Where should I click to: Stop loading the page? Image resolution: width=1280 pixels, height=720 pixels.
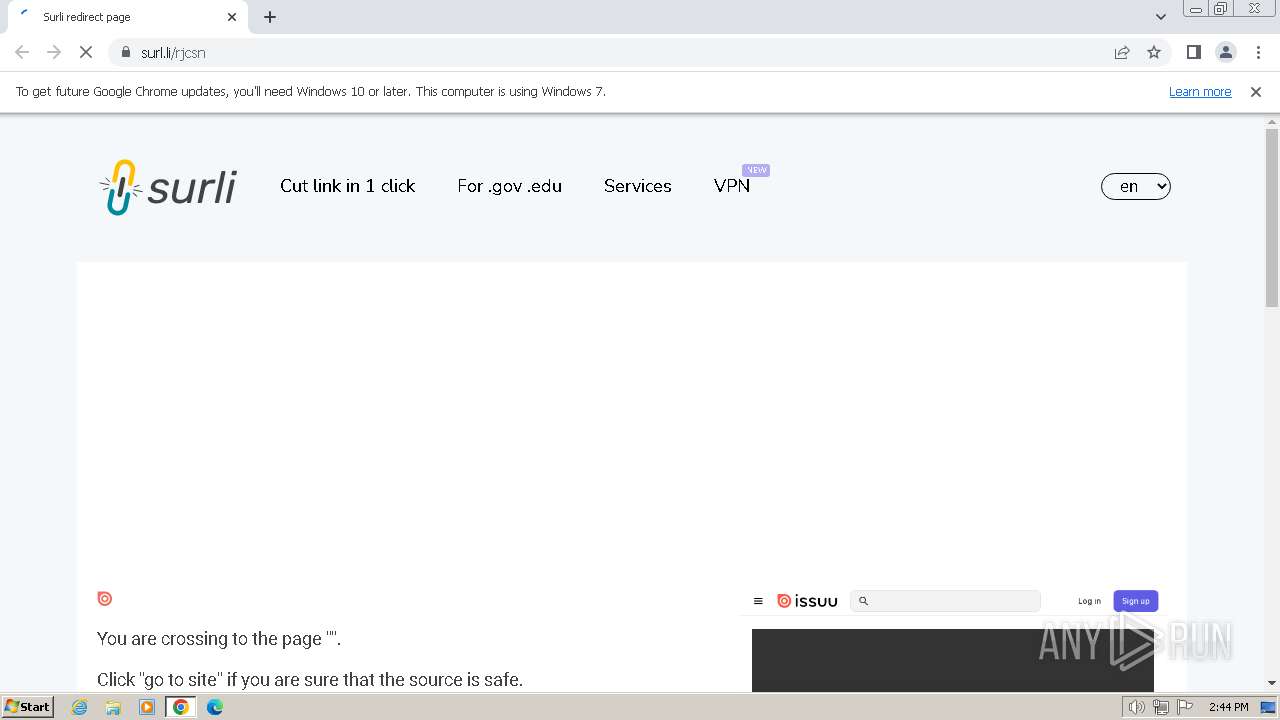86,52
